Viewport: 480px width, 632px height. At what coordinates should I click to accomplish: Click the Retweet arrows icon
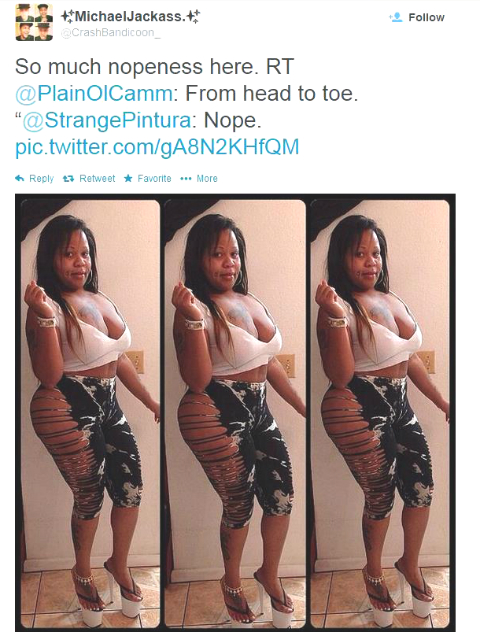click(68, 178)
